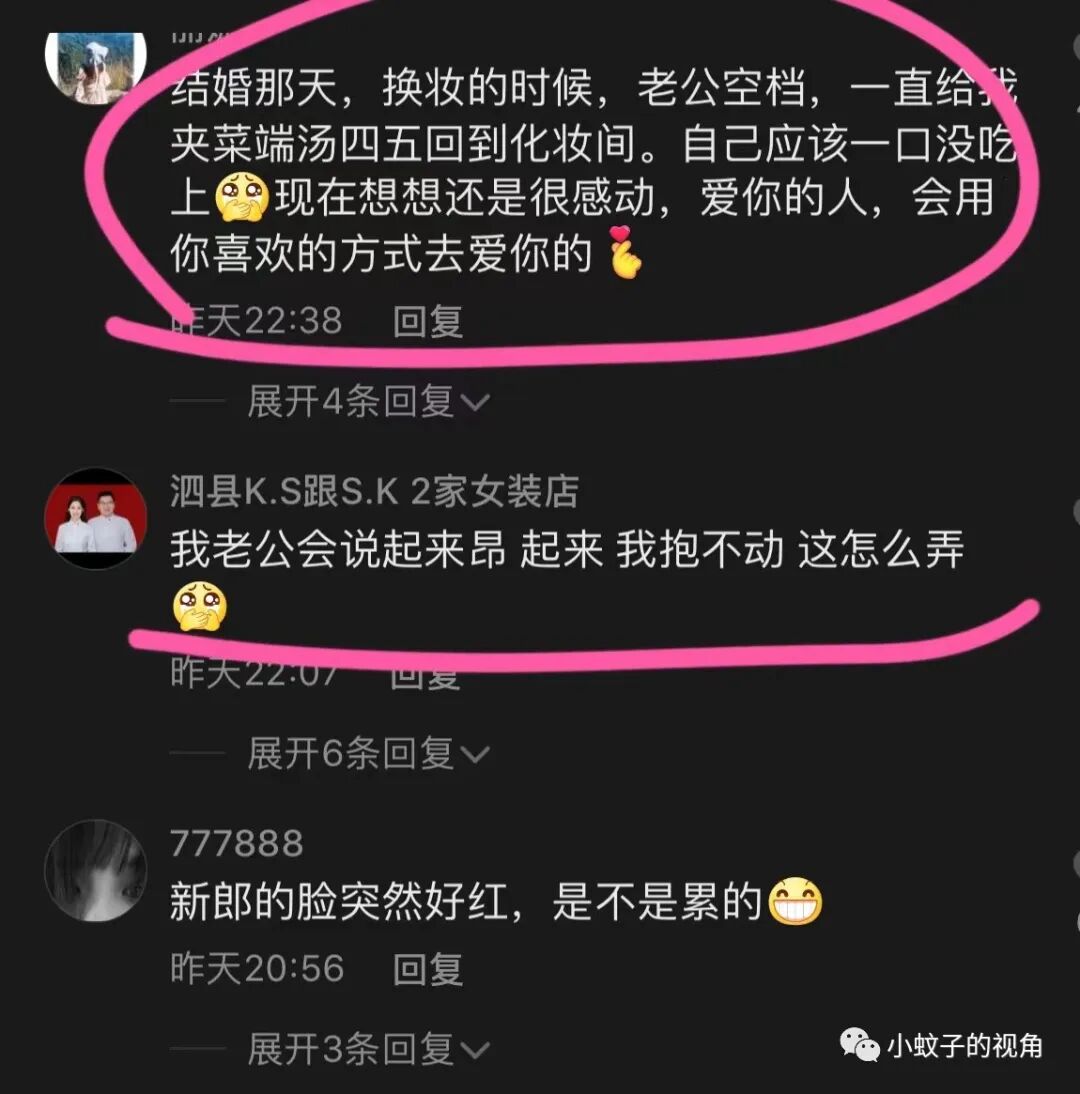Click the finger-heart emoji after 爱你的
Image resolution: width=1080 pixels, height=1094 pixels.
[x=624, y=253]
